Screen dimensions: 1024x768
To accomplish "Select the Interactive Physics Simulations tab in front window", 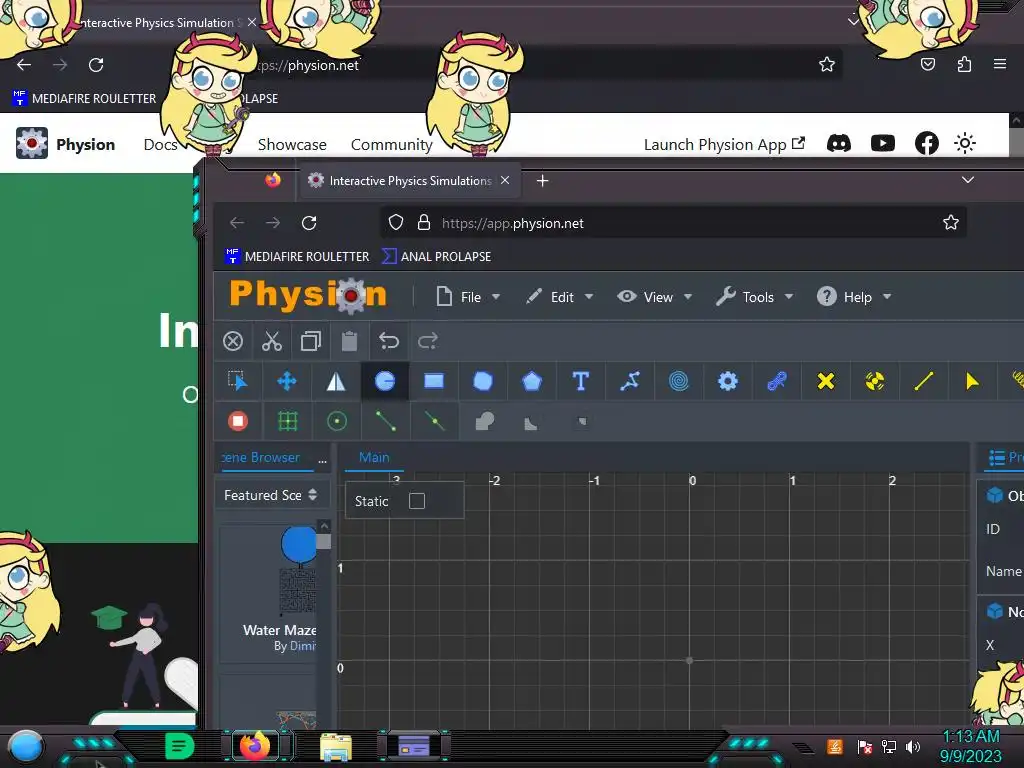I will click(x=410, y=181).
